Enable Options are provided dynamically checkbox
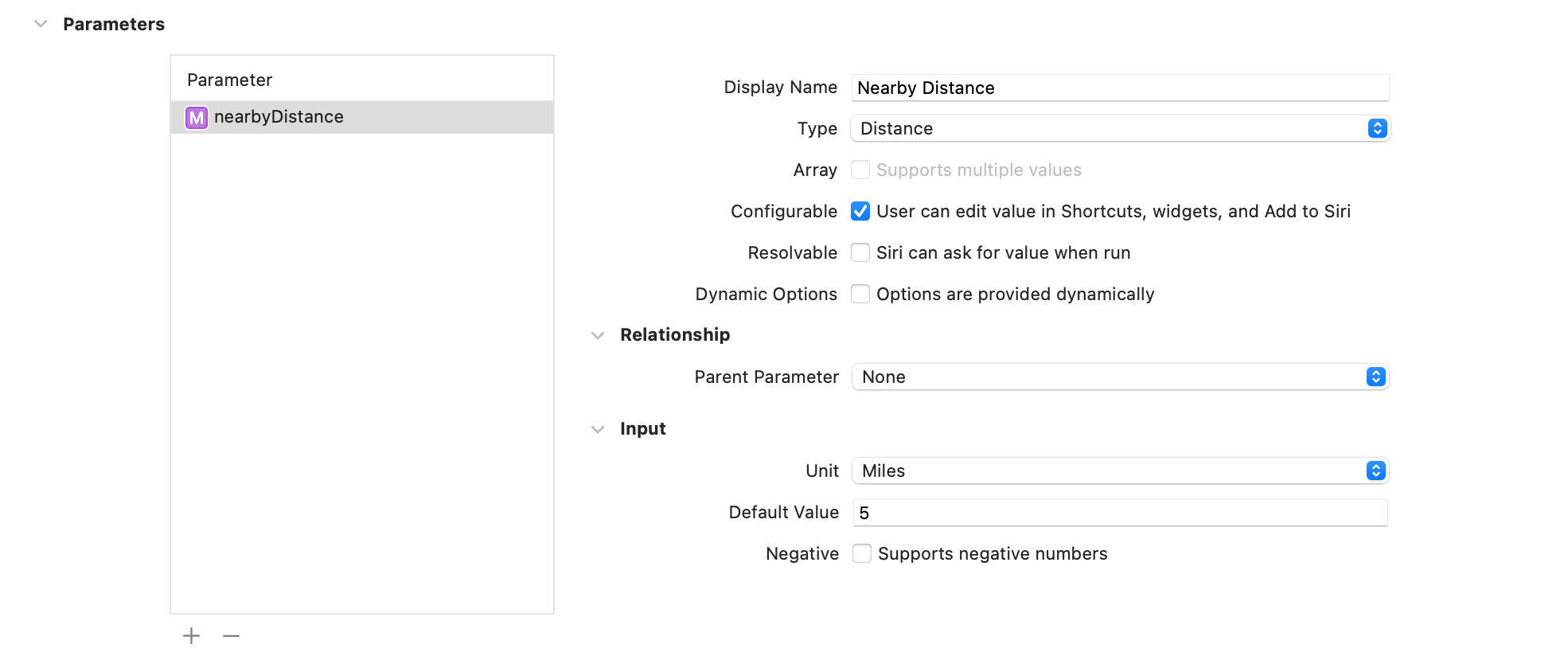Viewport: 1568px width, 656px height. coord(860,295)
